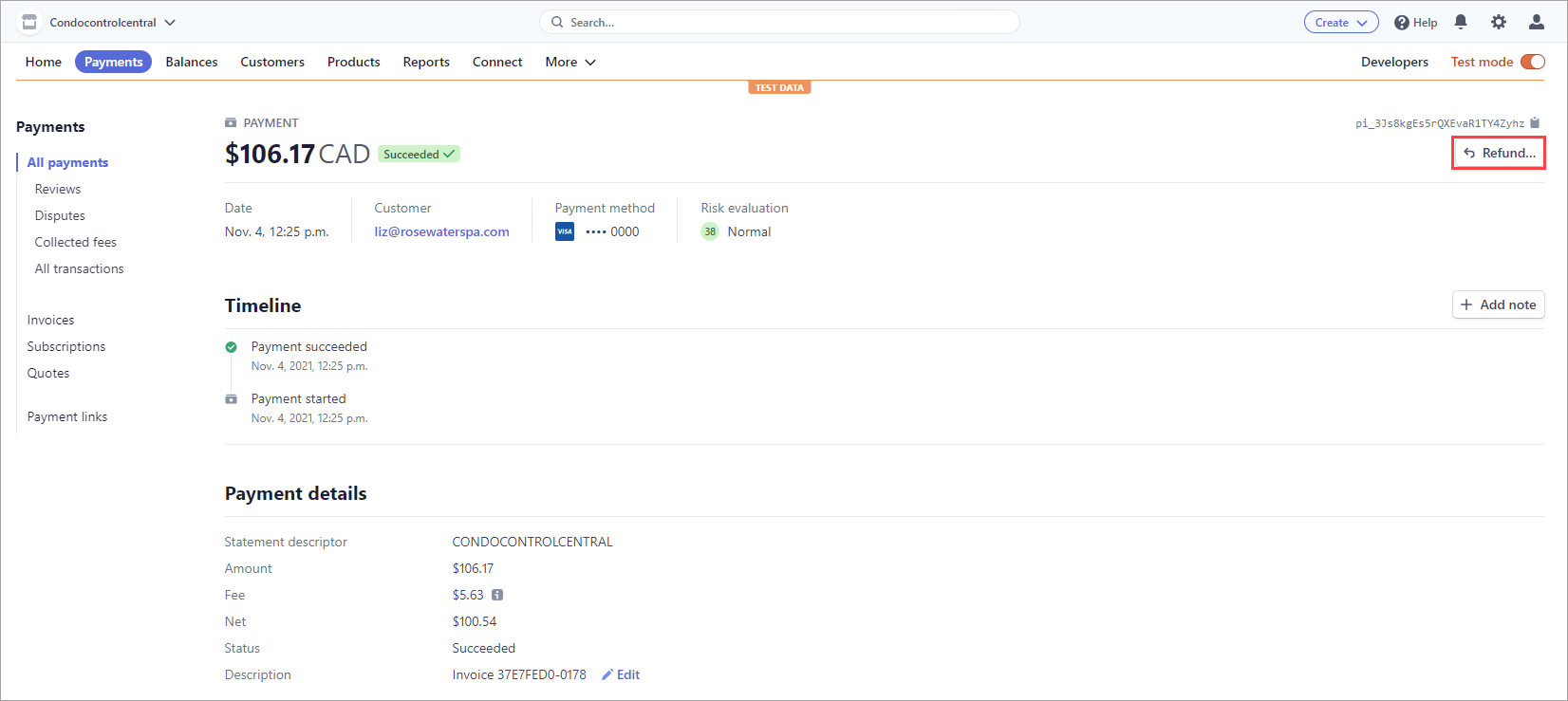
Task: Click the Condocontrolcentral store icon
Action: [x=29, y=22]
